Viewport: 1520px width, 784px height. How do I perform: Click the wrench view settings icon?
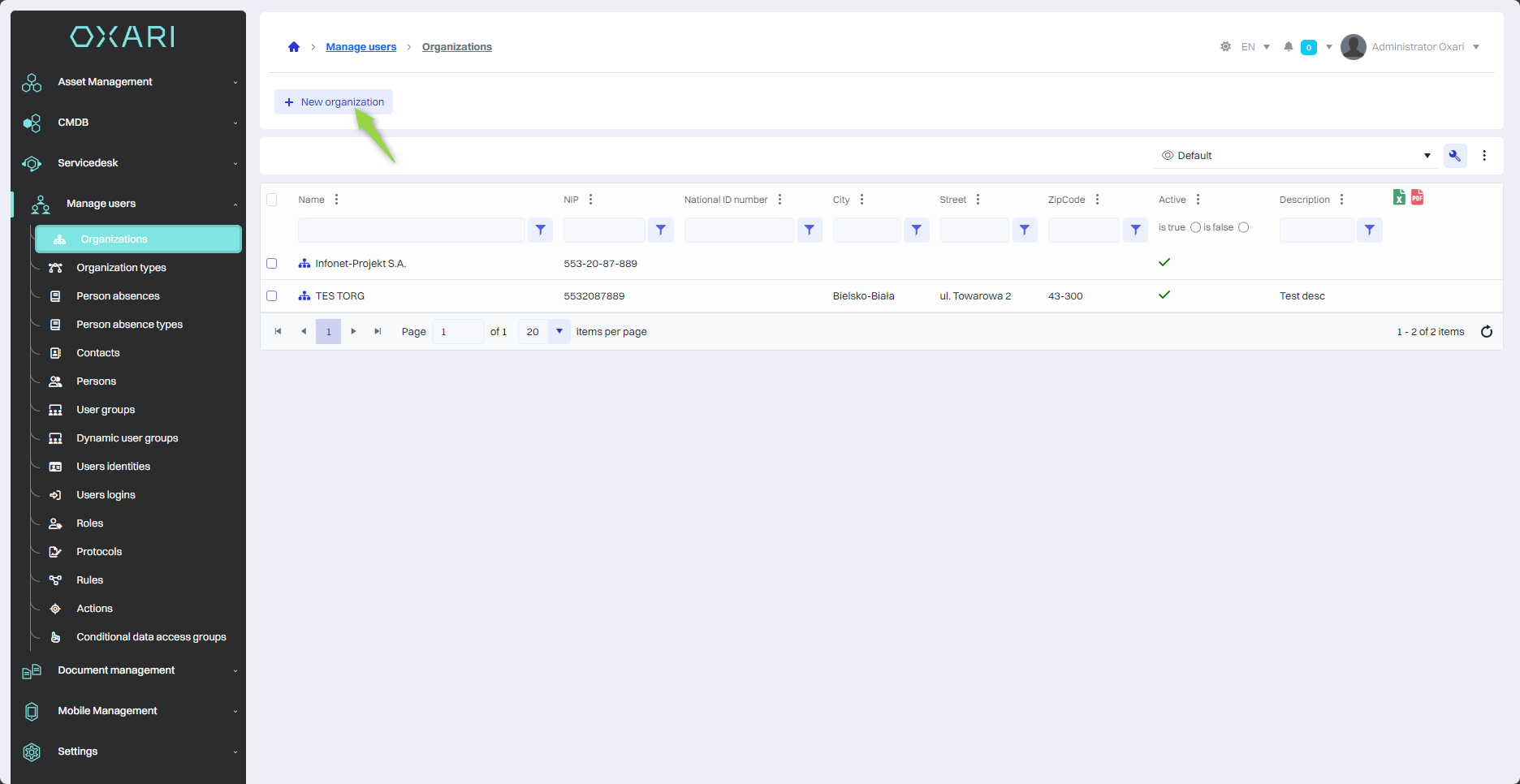(1454, 156)
